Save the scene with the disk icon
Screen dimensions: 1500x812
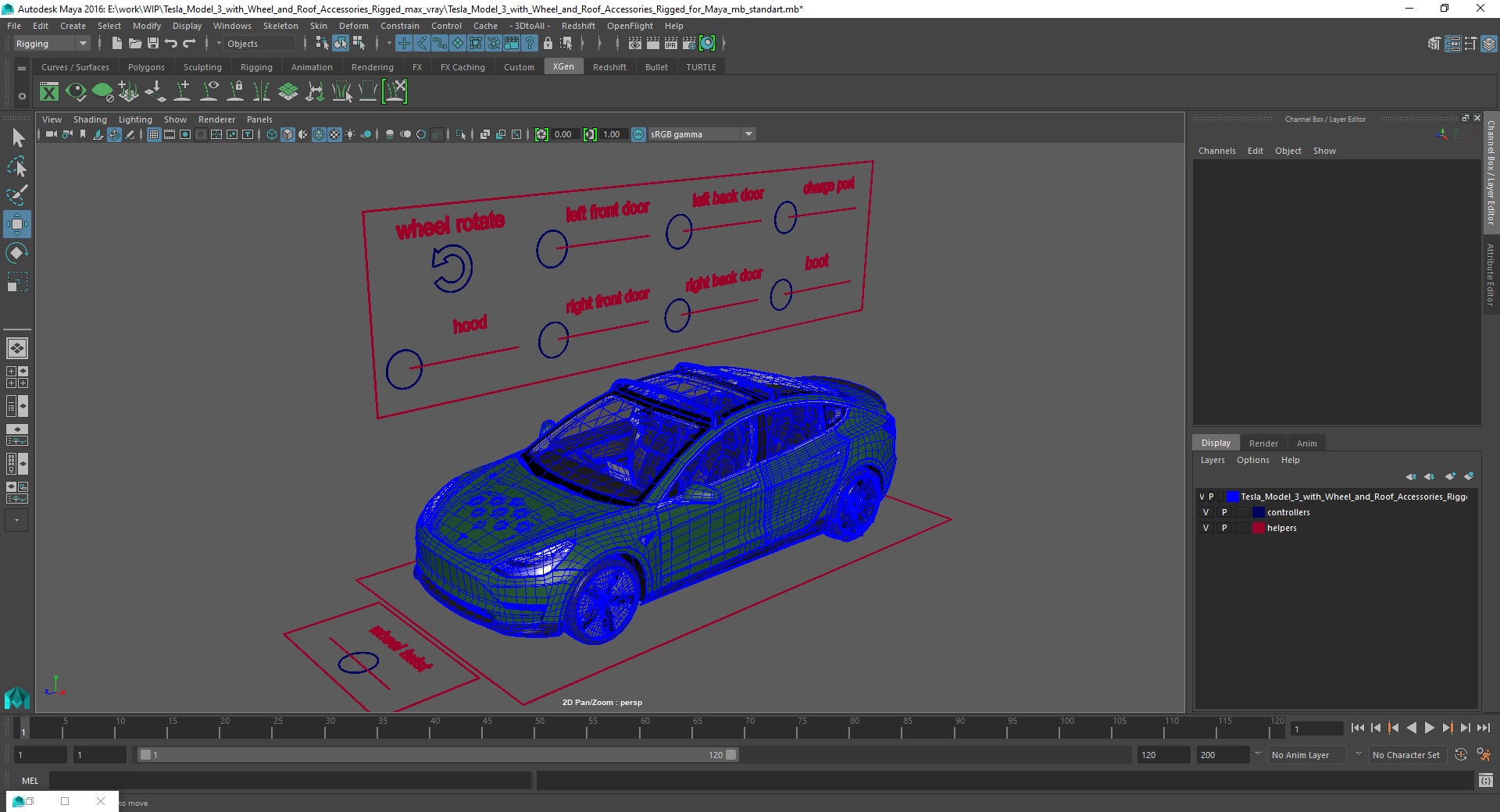coord(153,44)
